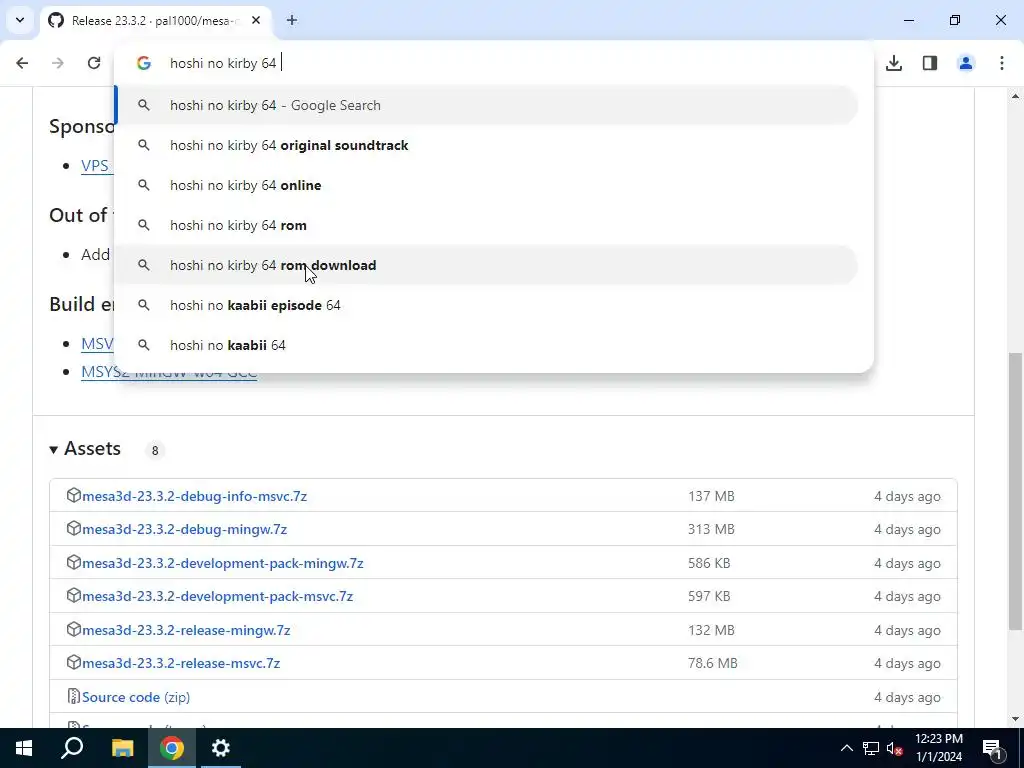Click package icon next to development-pack-msvc.7z
This screenshot has height=768, width=1024.
pyautogui.click(x=73, y=596)
